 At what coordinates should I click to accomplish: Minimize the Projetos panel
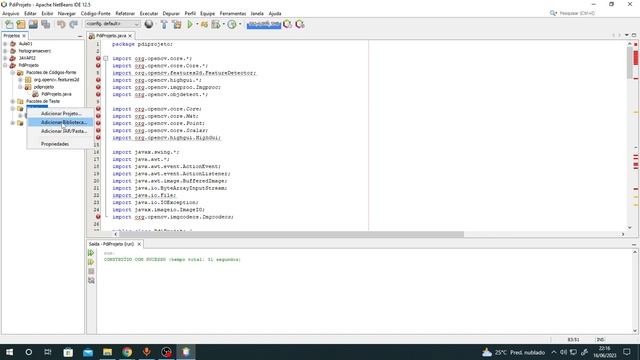pyautogui.click(x=80, y=36)
